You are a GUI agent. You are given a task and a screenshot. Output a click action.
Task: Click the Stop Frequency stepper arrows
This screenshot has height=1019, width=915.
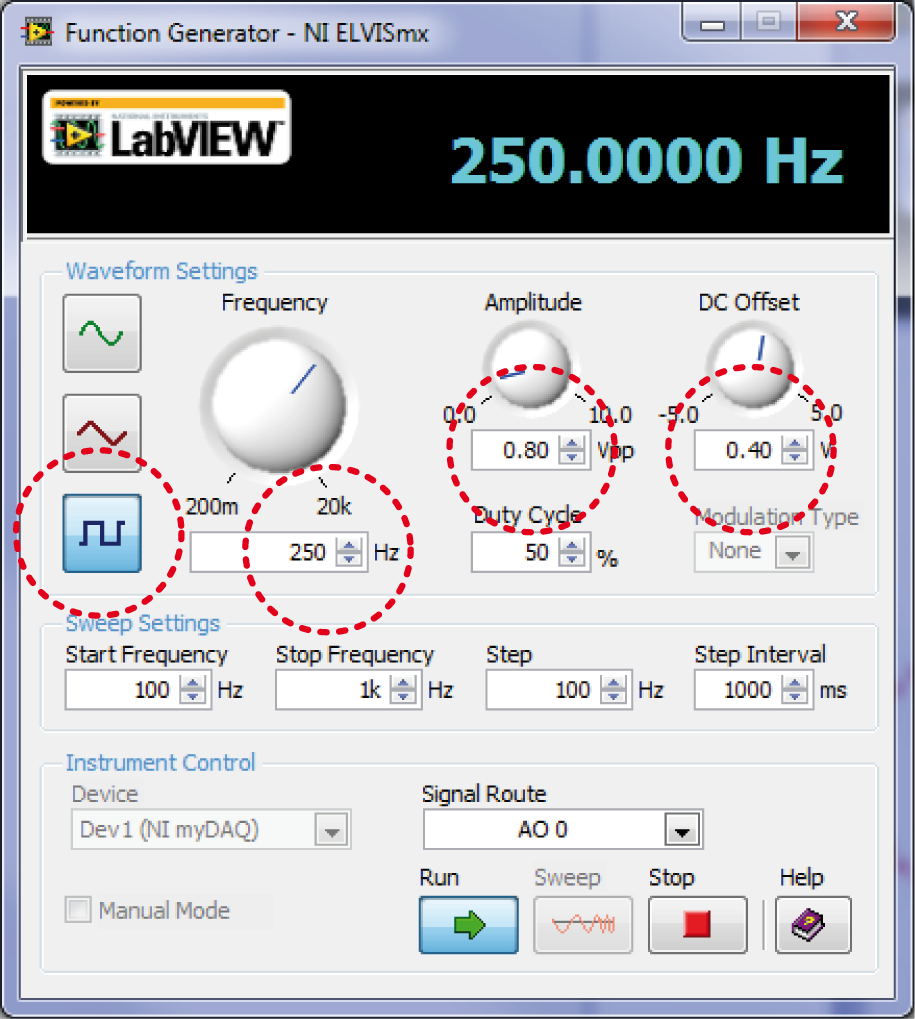(403, 690)
